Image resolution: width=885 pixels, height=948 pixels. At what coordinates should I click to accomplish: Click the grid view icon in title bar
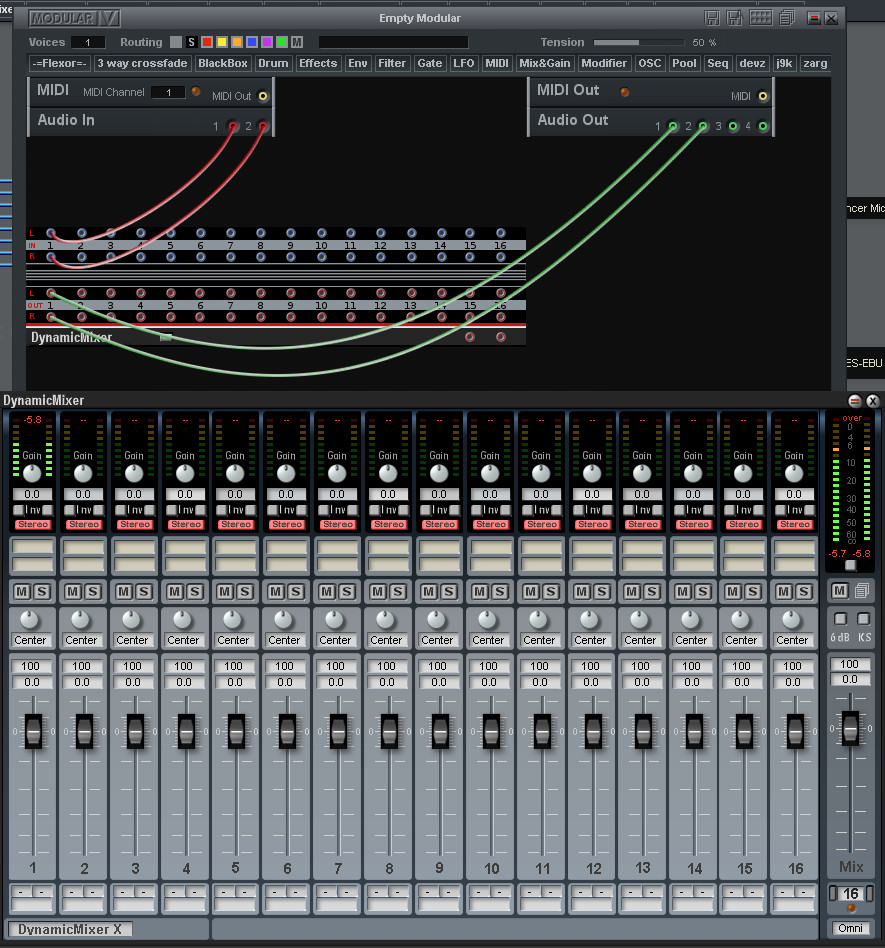point(761,18)
